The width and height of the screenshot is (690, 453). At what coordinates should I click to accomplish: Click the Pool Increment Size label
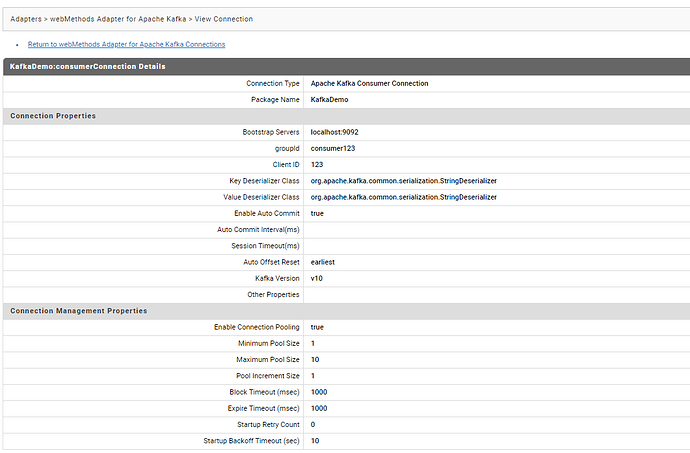268,376
